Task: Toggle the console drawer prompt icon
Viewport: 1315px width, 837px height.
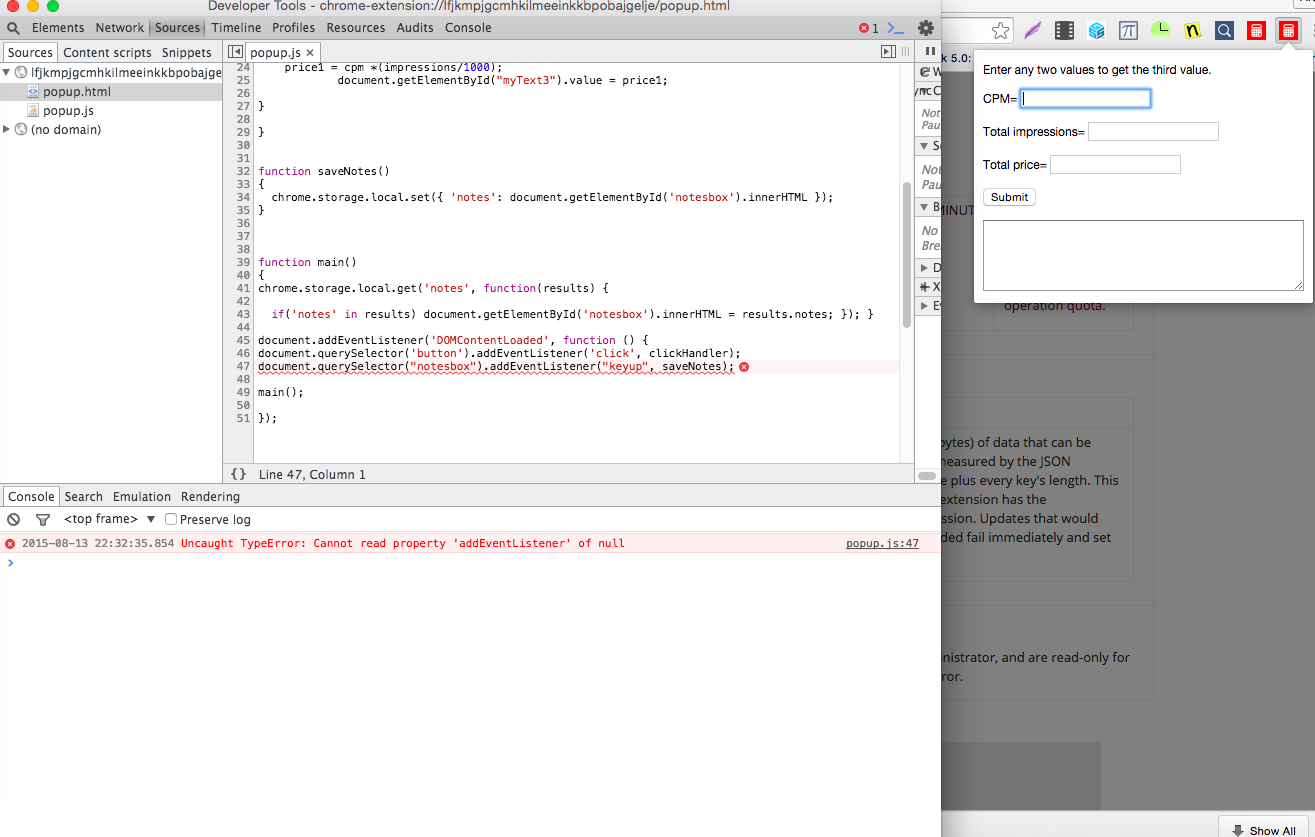Action: point(896,28)
